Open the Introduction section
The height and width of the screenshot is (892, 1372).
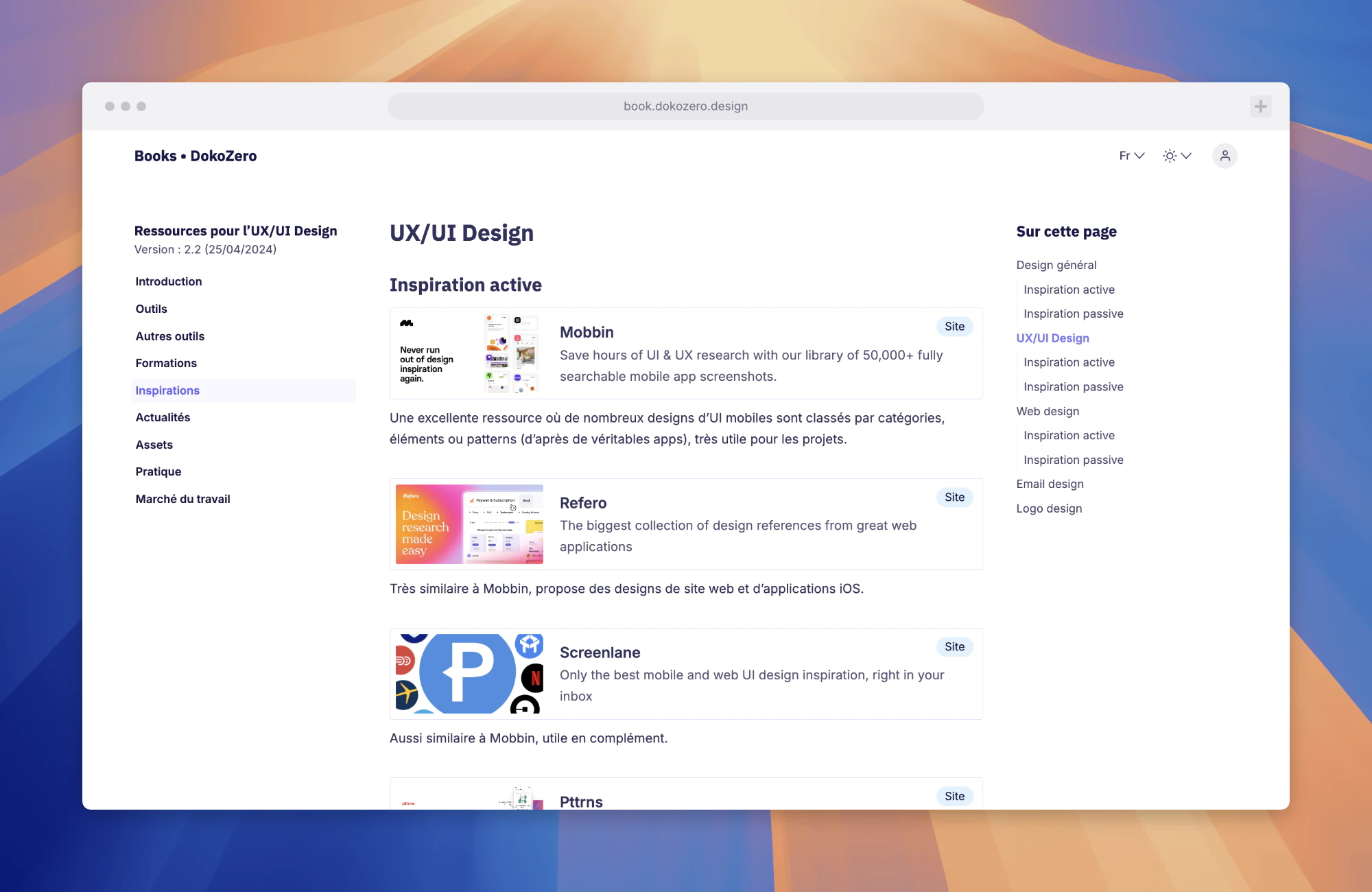tap(169, 281)
